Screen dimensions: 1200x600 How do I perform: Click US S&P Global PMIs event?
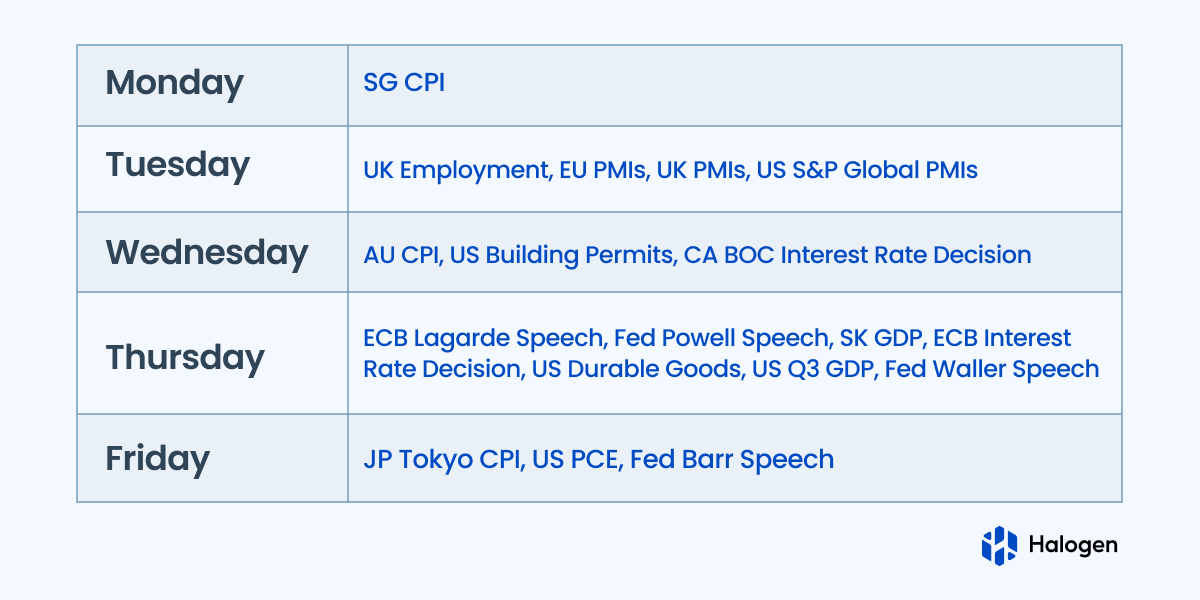coord(867,170)
